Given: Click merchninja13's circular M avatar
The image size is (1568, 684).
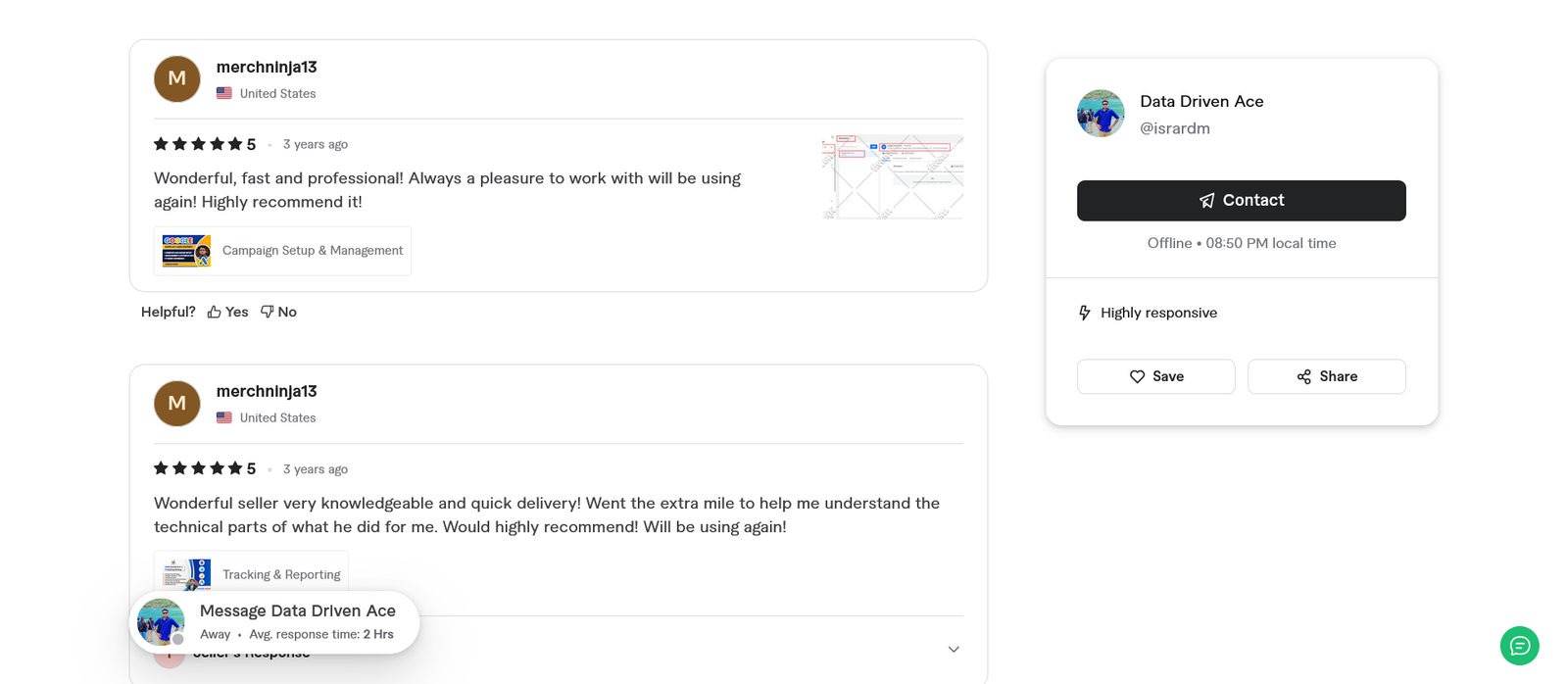Looking at the screenshot, I should tap(176, 78).
